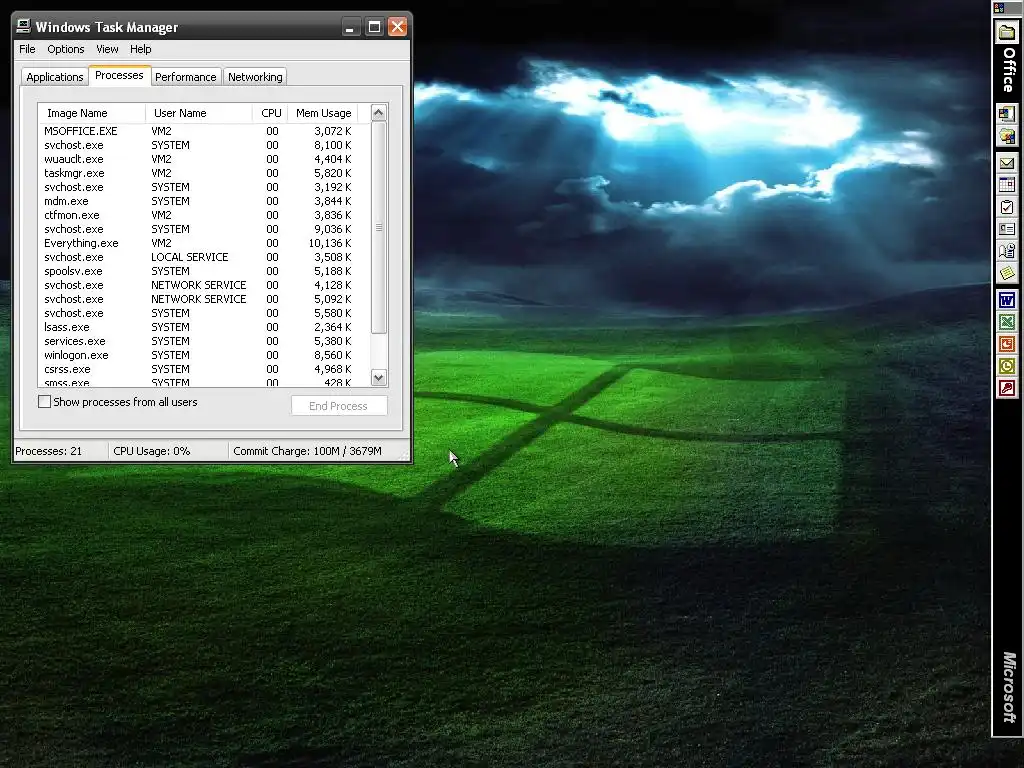Sort by the Image Name column header
This screenshot has width=1024, height=768.
(x=91, y=113)
